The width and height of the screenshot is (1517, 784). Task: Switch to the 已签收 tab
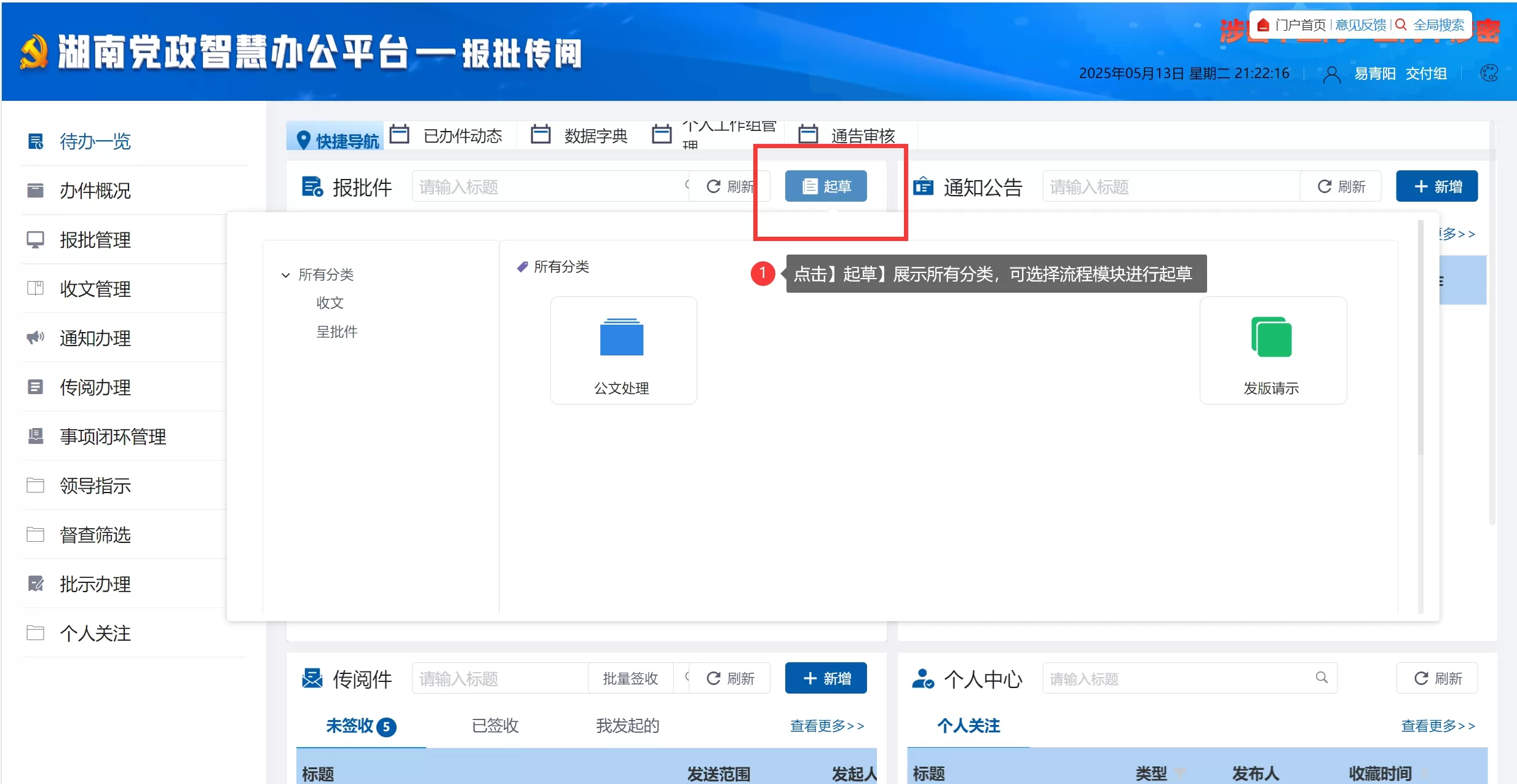tap(495, 726)
